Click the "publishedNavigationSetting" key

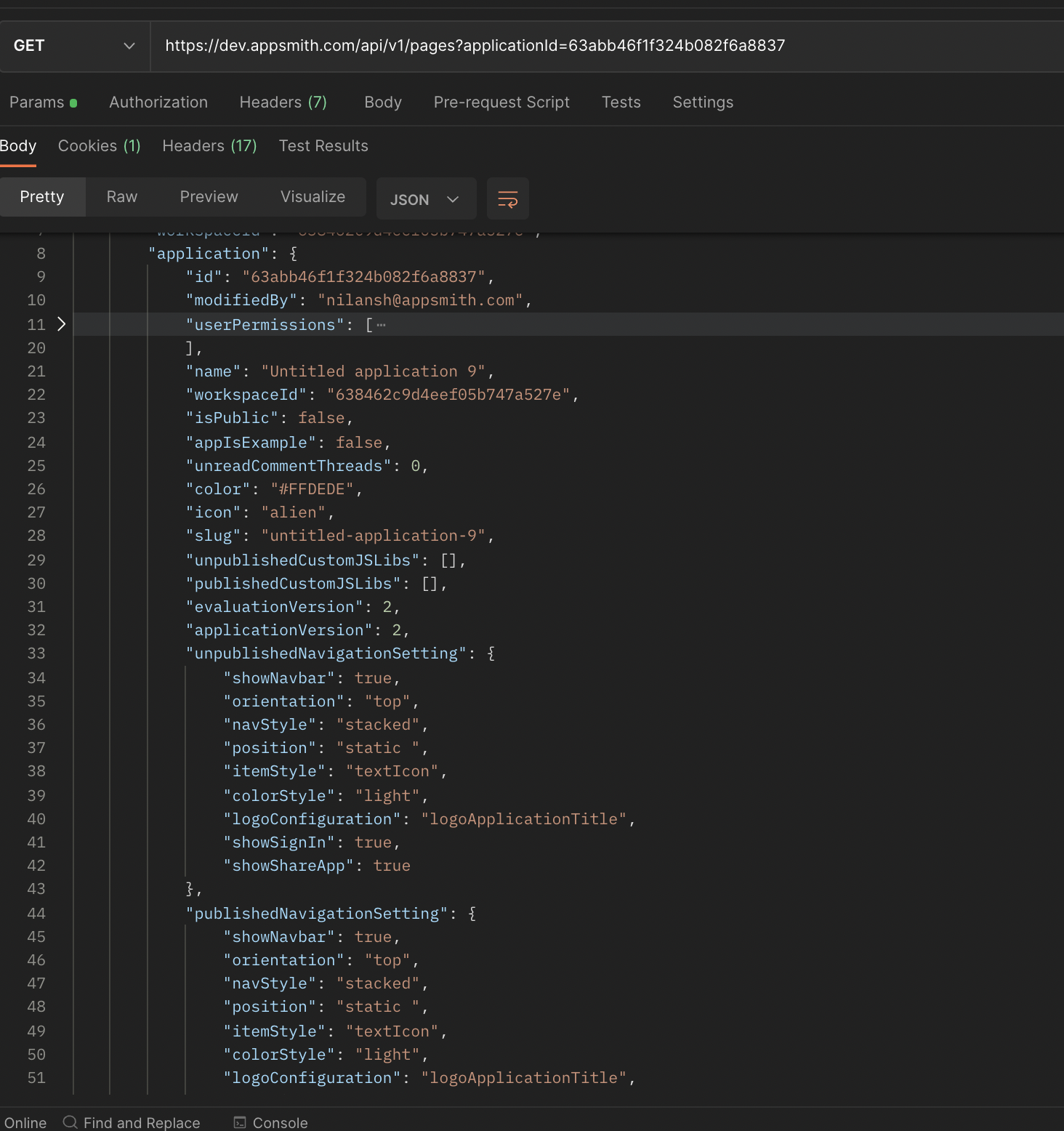[317, 914]
